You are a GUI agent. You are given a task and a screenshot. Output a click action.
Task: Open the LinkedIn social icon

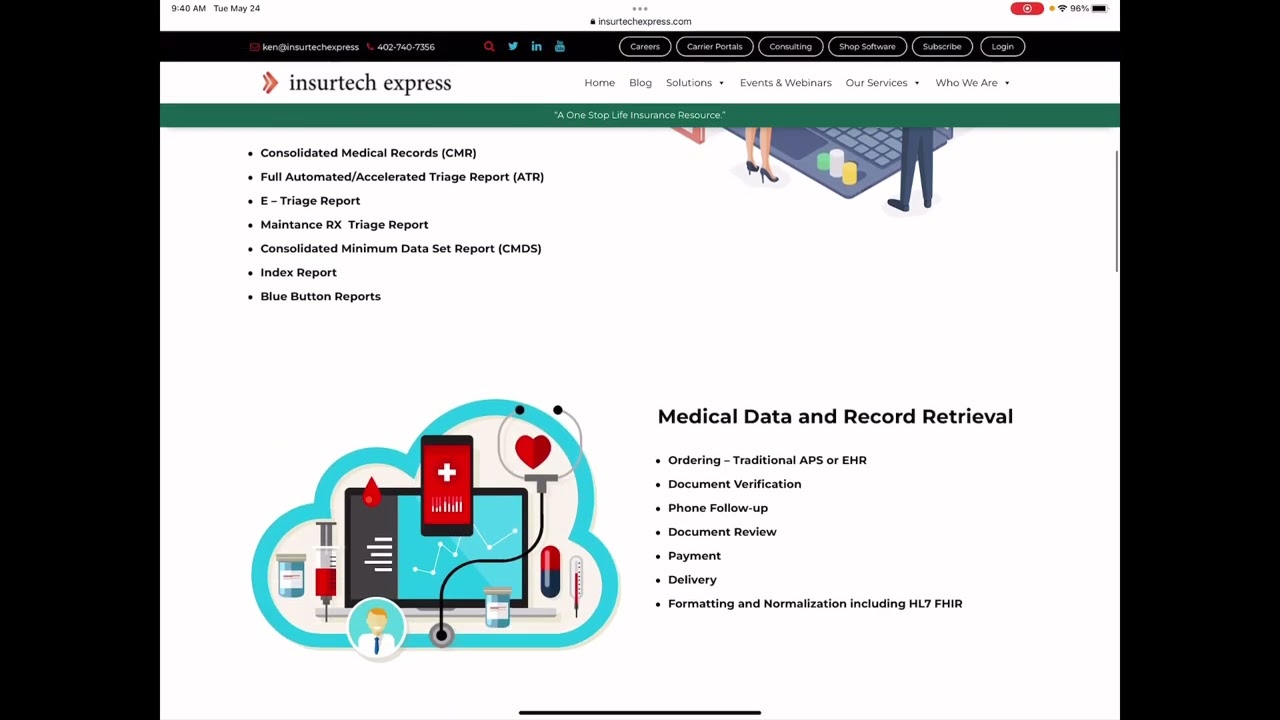click(x=536, y=46)
